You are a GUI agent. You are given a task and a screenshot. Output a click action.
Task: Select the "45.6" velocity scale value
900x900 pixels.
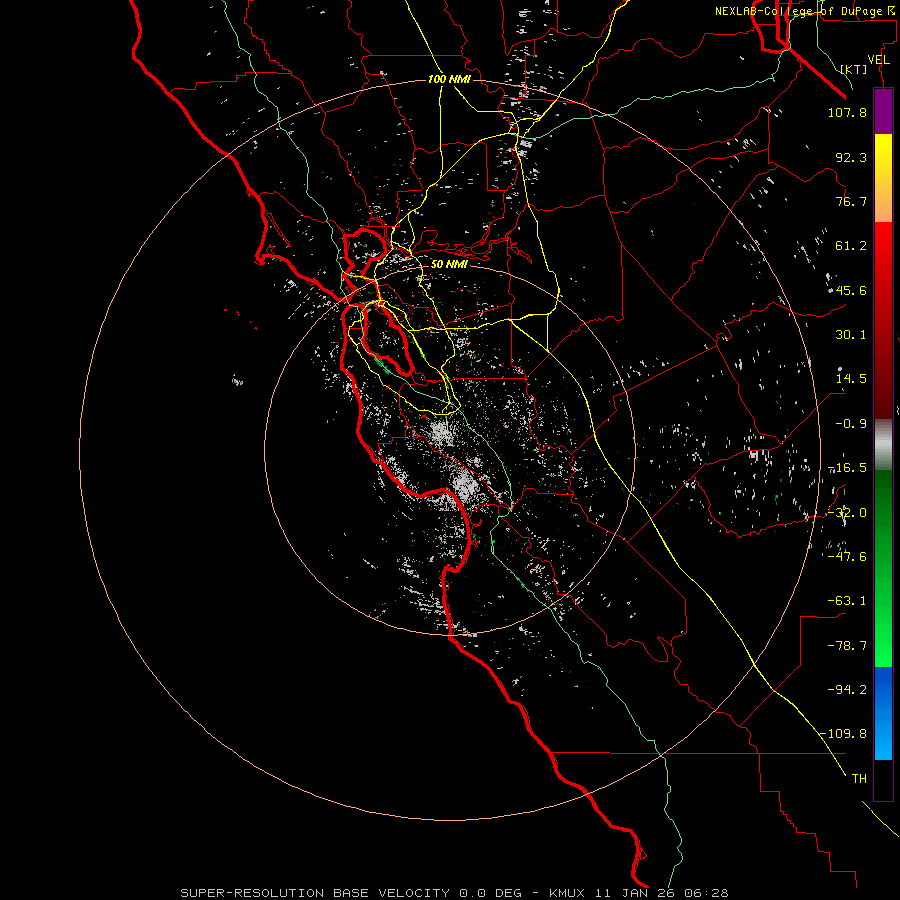(x=851, y=290)
